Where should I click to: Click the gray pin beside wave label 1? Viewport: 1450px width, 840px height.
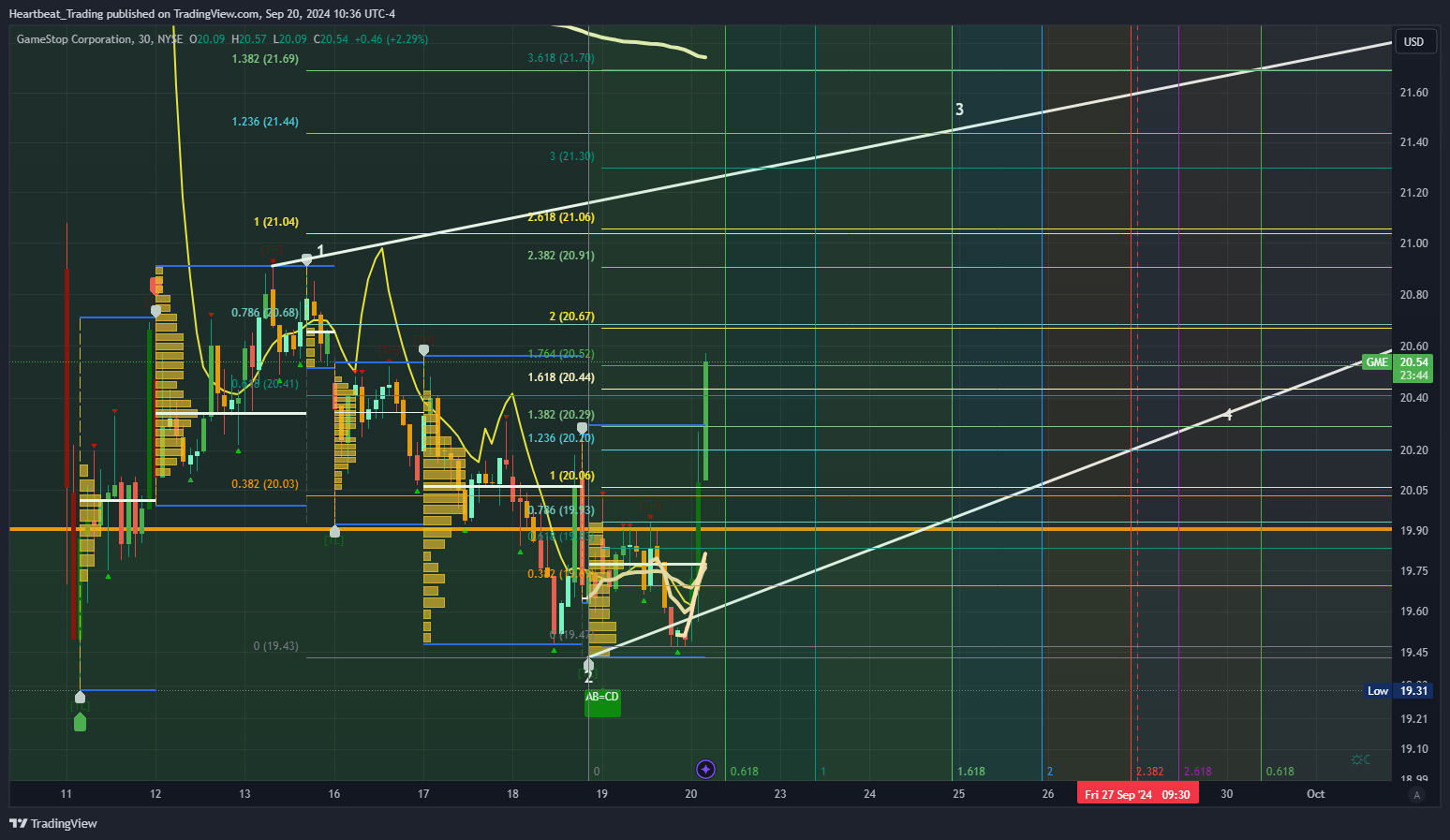(307, 259)
